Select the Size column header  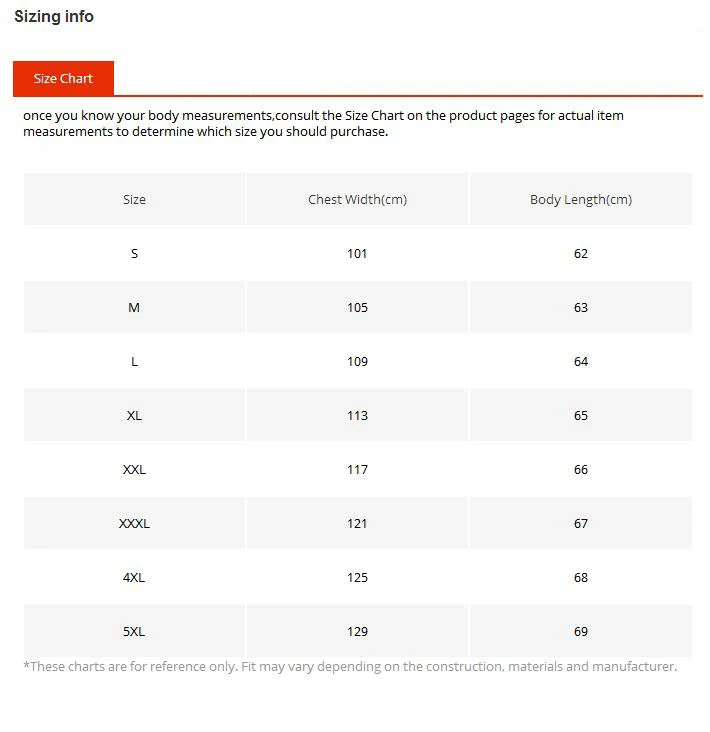pyautogui.click(x=134, y=199)
